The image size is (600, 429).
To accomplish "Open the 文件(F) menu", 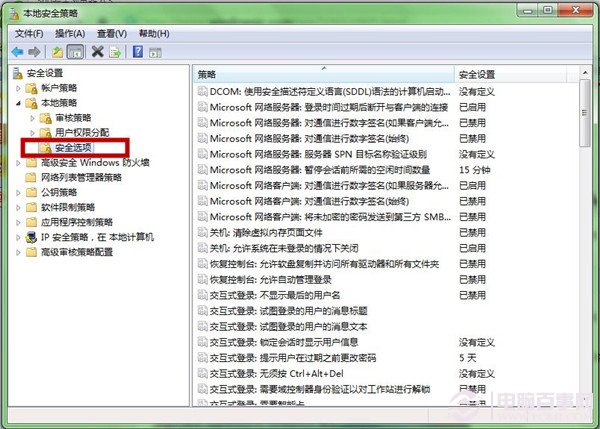I will click(x=29, y=34).
